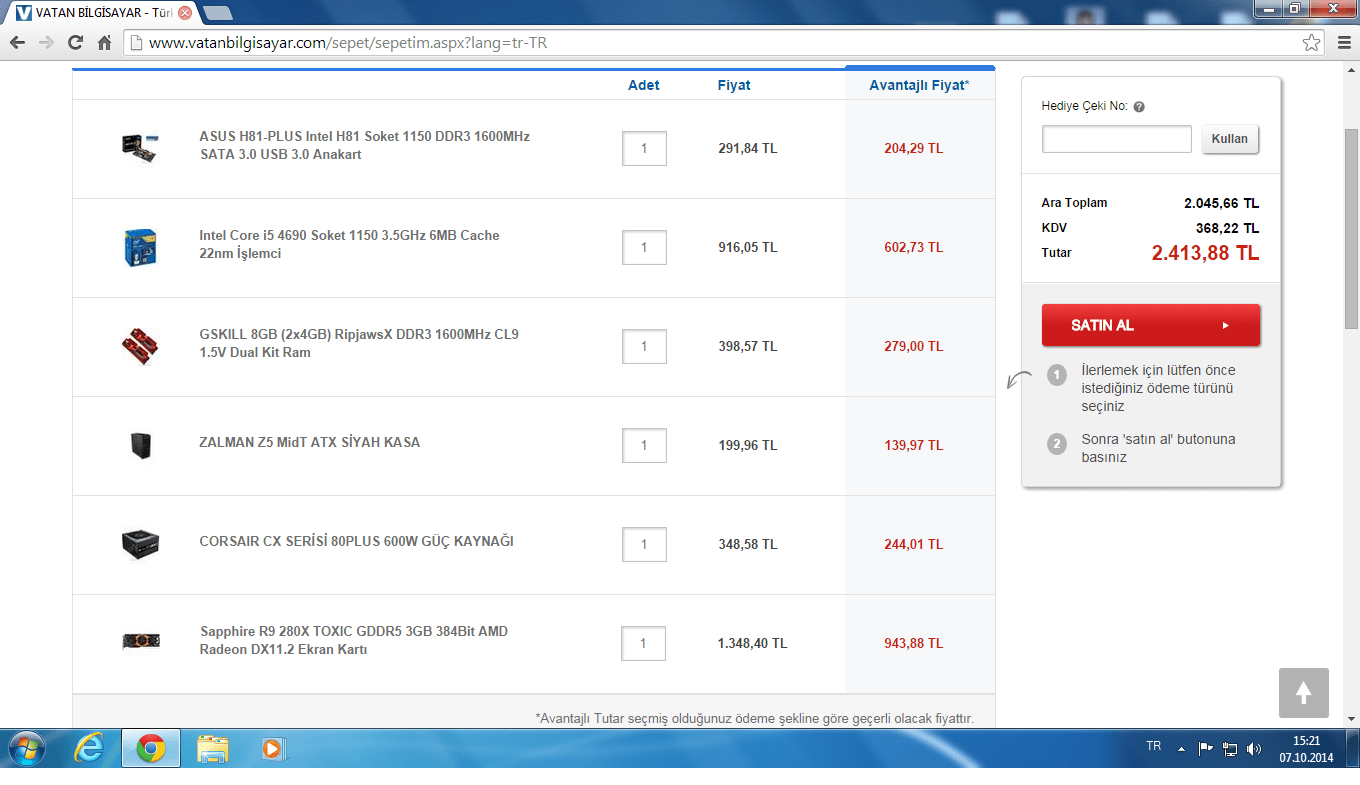
Task: Click the scrollbar down arrow
Action: pyautogui.click(x=1352, y=718)
